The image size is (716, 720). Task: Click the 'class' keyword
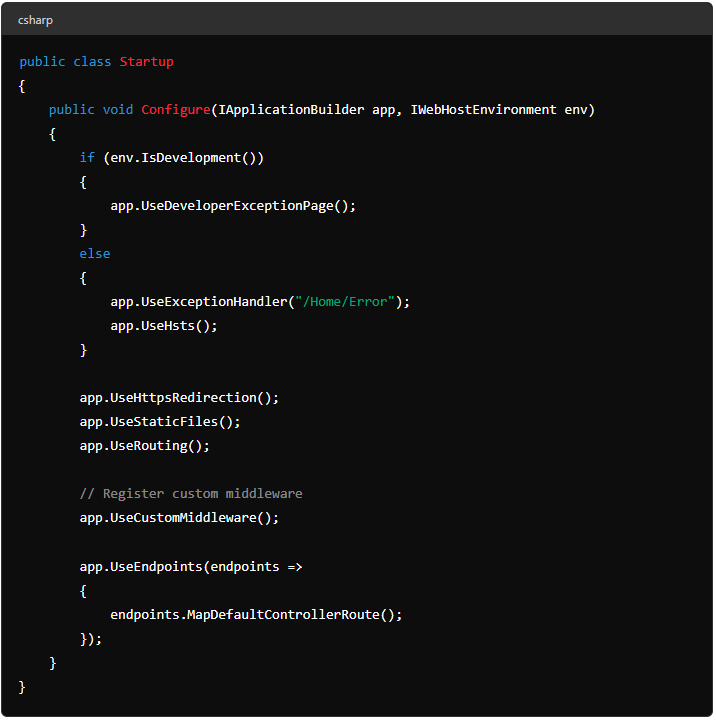[92, 62]
